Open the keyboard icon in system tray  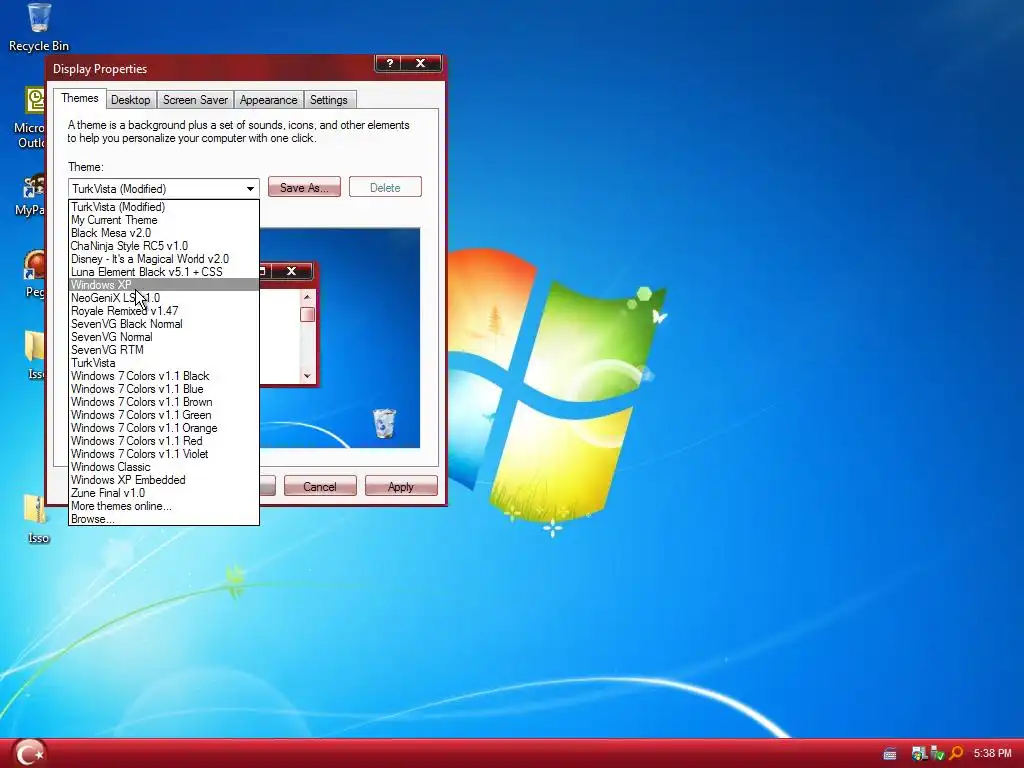click(x=890, y=754)
